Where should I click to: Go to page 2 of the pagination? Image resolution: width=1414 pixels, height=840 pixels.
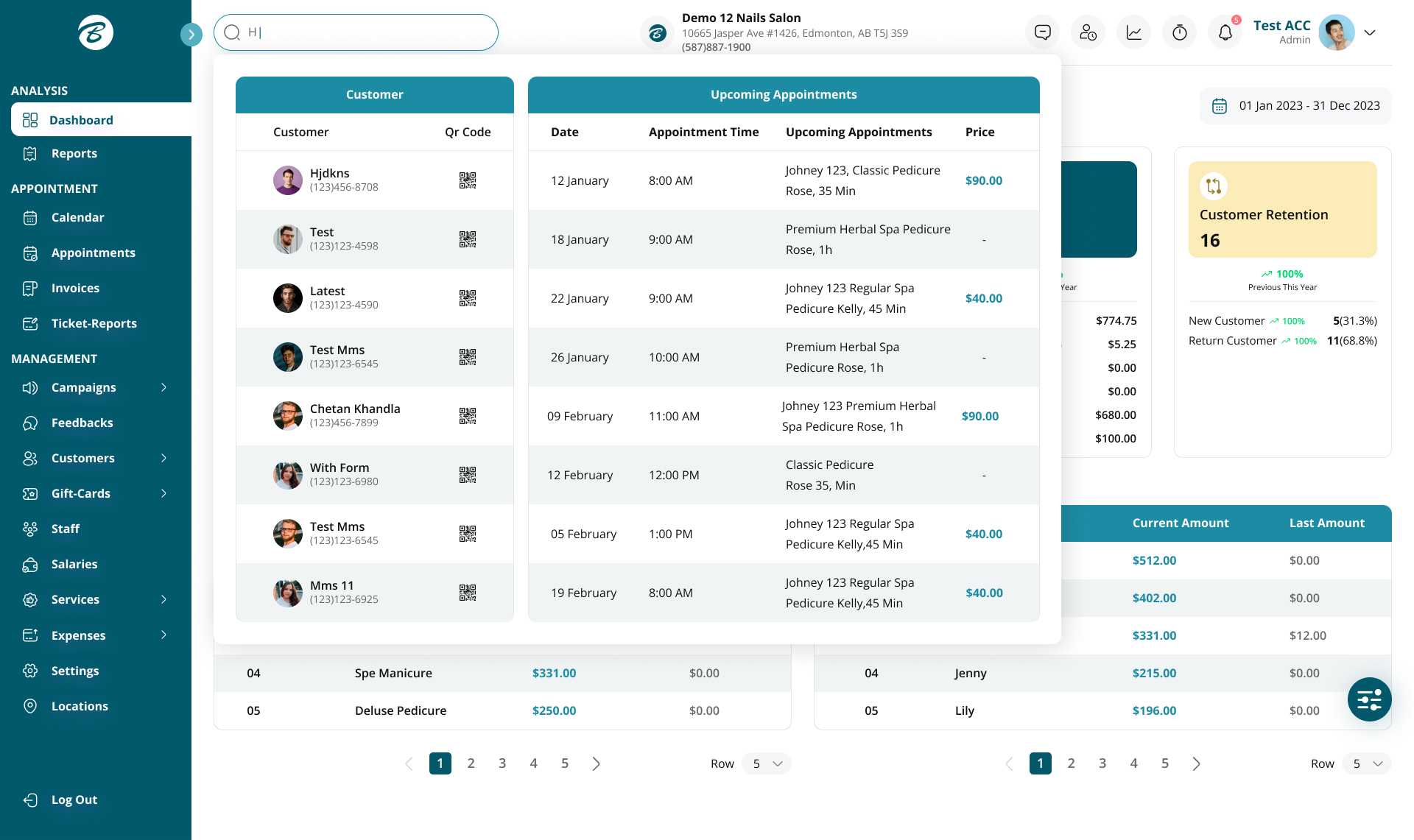click(471, 763)
